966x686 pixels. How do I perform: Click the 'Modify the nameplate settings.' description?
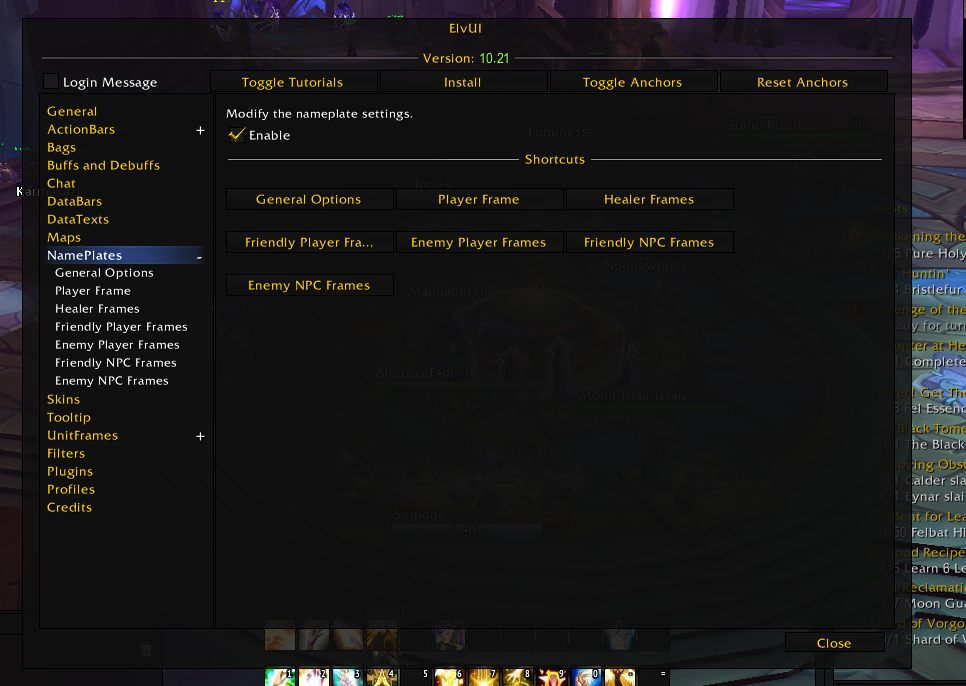click(319, 114)
